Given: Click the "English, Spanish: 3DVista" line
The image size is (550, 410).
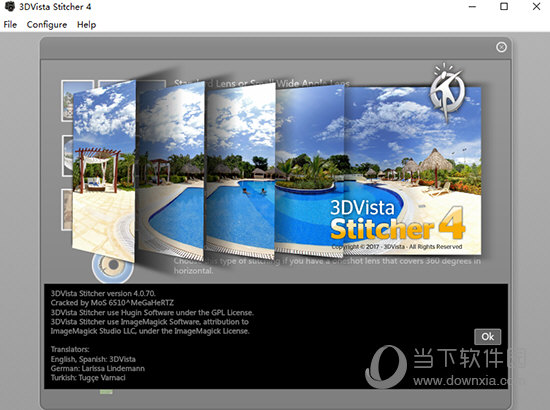Looking at the screenshot, I should point(93,359).
